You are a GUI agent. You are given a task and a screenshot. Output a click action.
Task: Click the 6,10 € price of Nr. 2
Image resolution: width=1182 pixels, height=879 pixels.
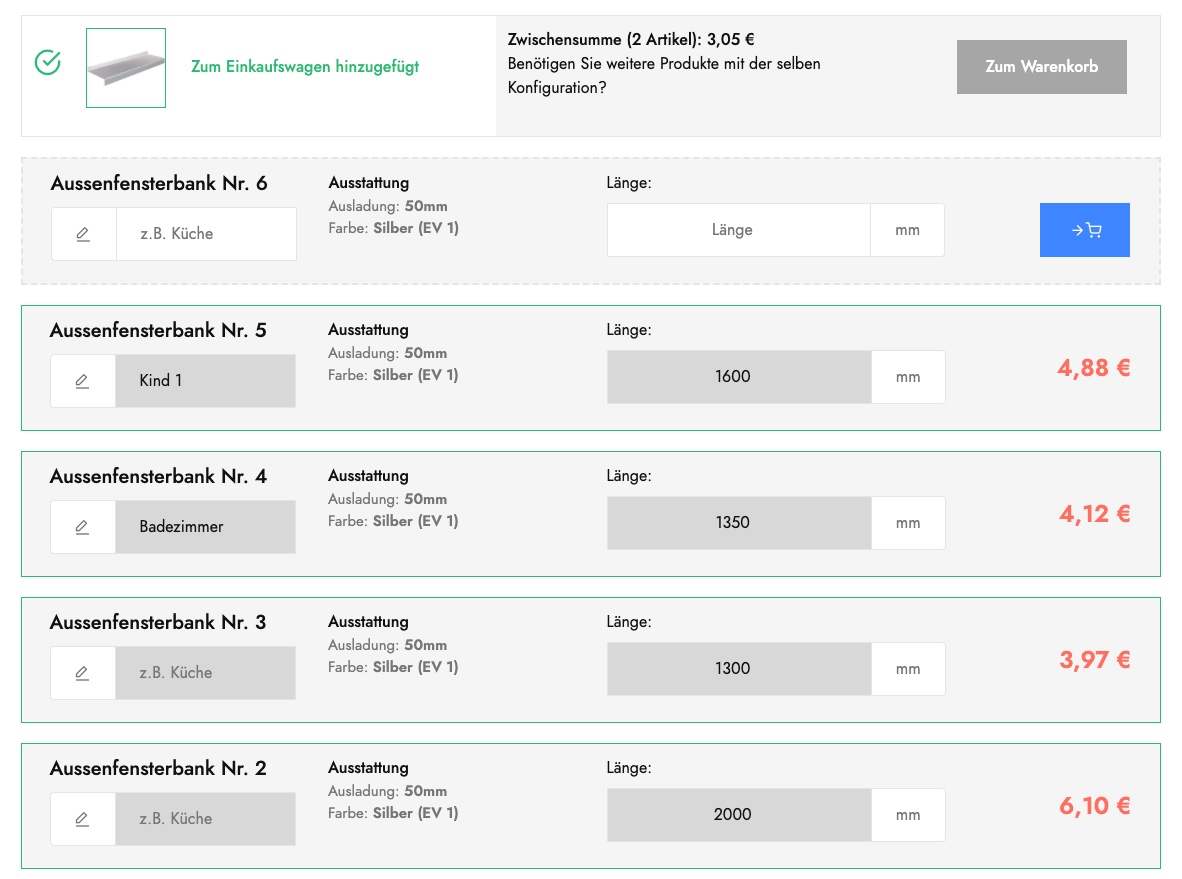click(1095, 806)
